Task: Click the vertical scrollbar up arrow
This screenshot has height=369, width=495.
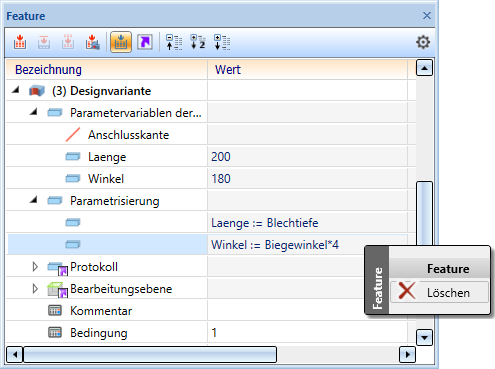Action: point(424,68)
